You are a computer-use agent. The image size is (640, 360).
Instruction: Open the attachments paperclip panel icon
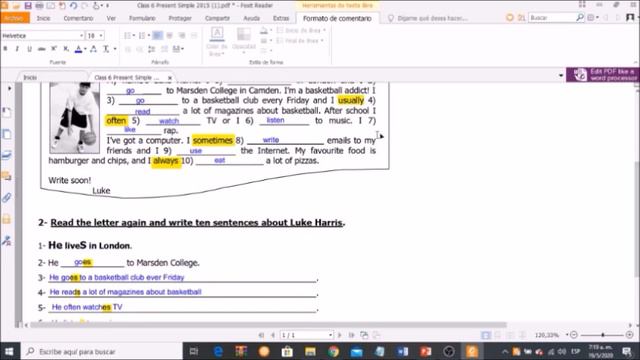pyautogui.click(x=7, y=198)
